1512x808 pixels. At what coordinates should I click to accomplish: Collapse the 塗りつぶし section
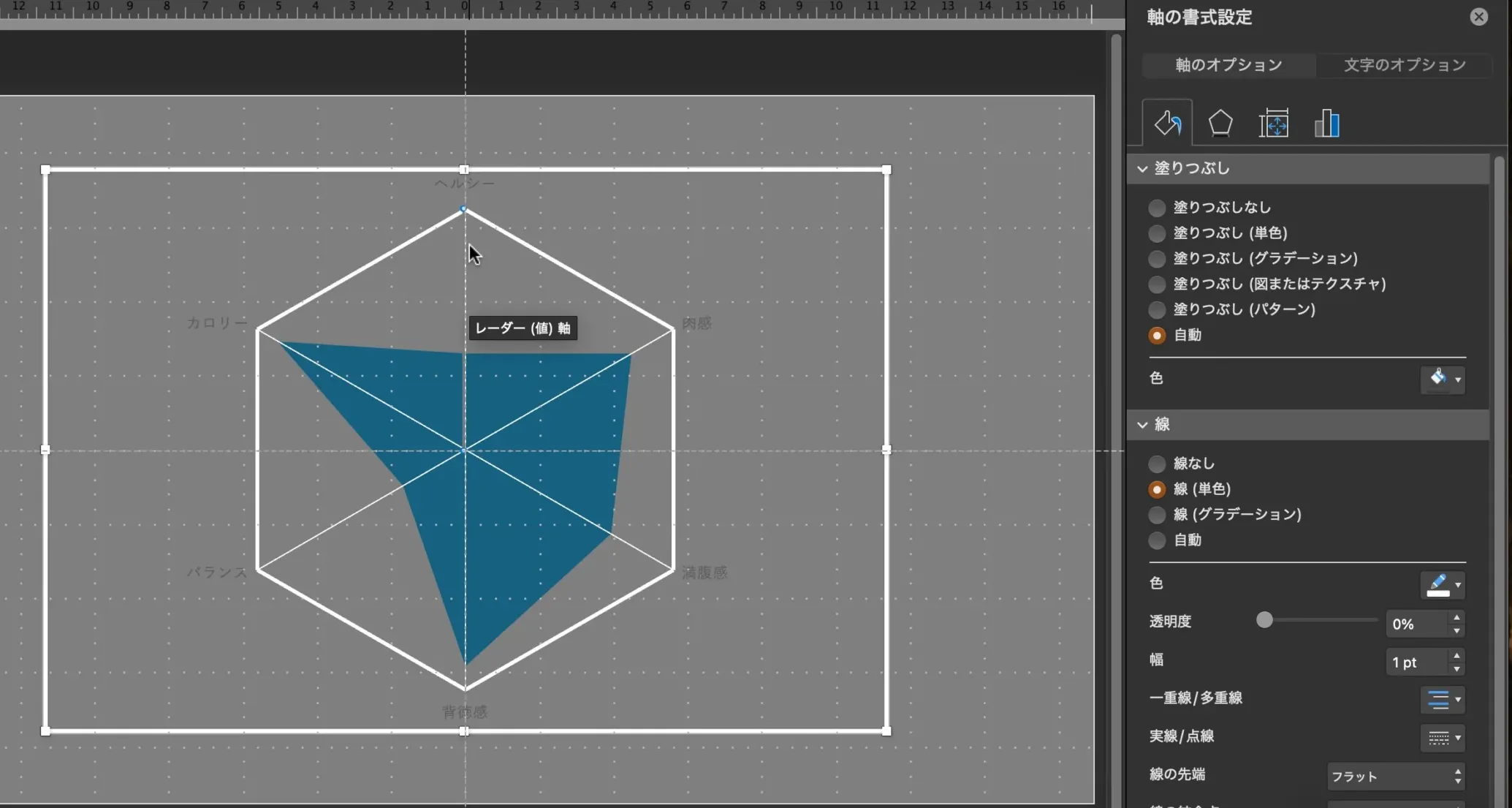tap(1142, 169)
